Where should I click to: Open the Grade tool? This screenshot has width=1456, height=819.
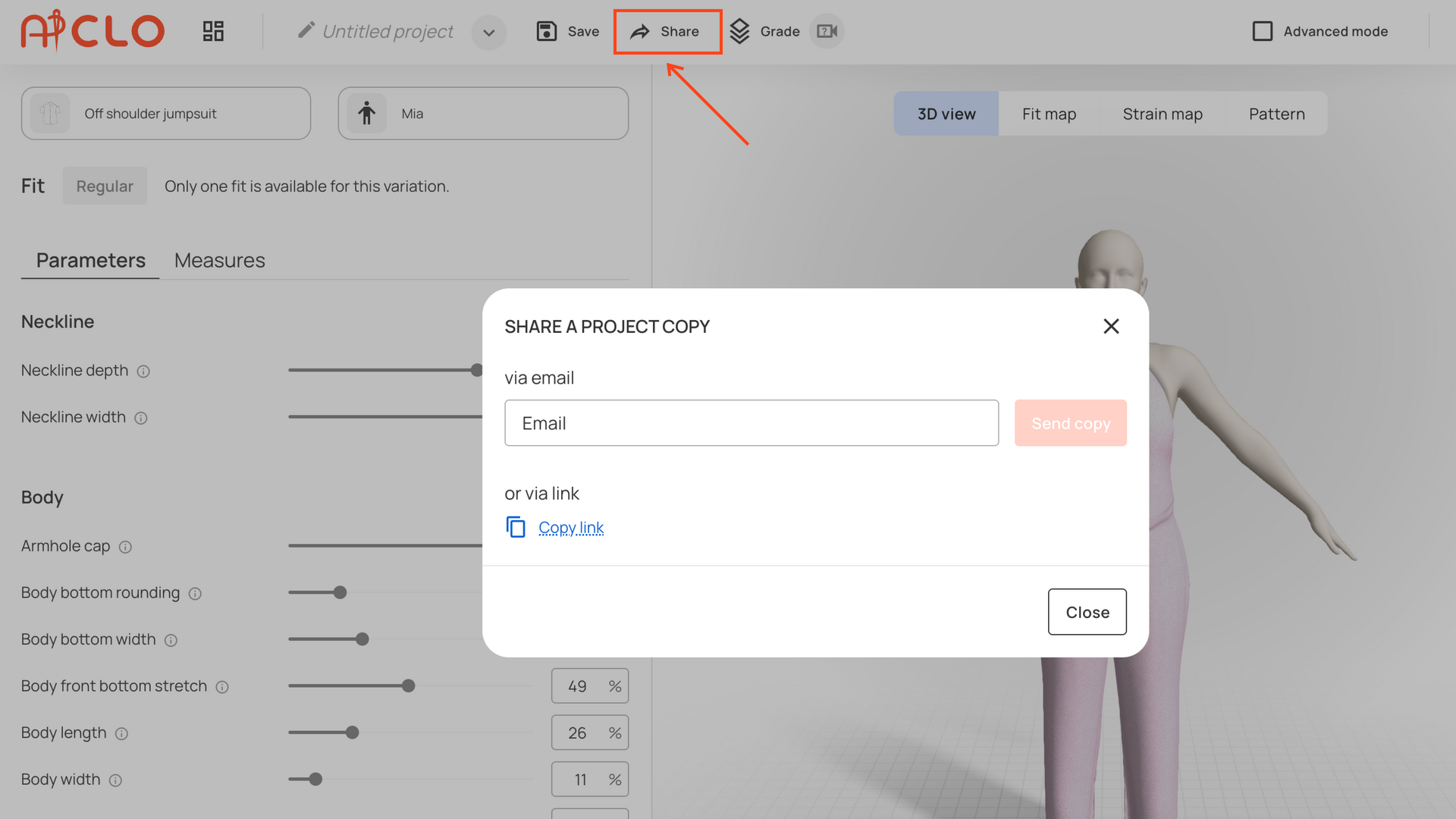coord(764,31)
